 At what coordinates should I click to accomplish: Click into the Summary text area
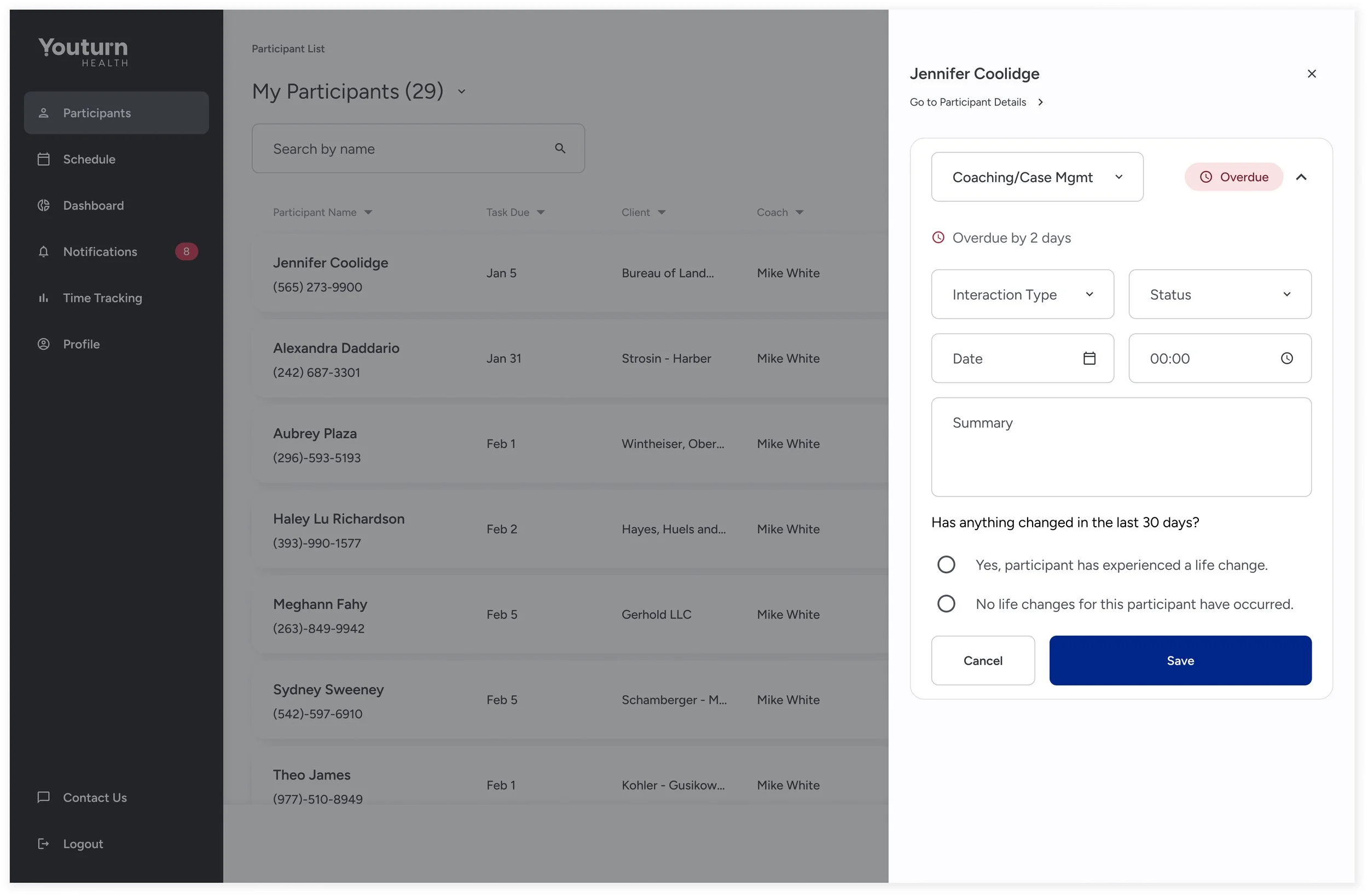(x=1120, y=447)
